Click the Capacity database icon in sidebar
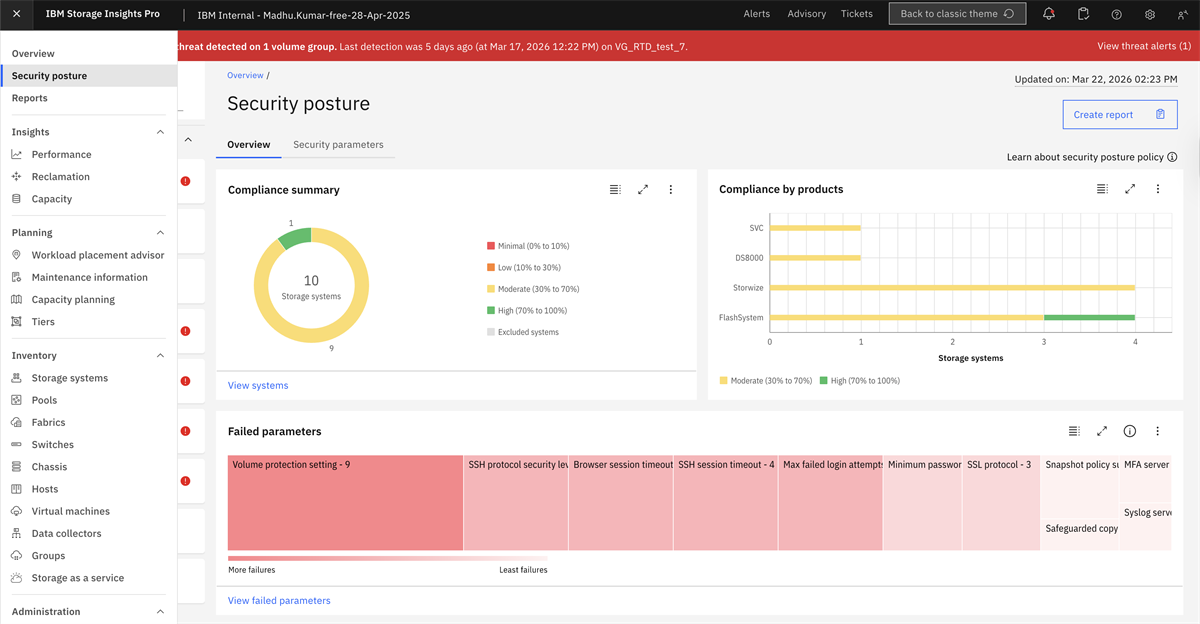Screen dimensions: 1200x624 (16, 199)
